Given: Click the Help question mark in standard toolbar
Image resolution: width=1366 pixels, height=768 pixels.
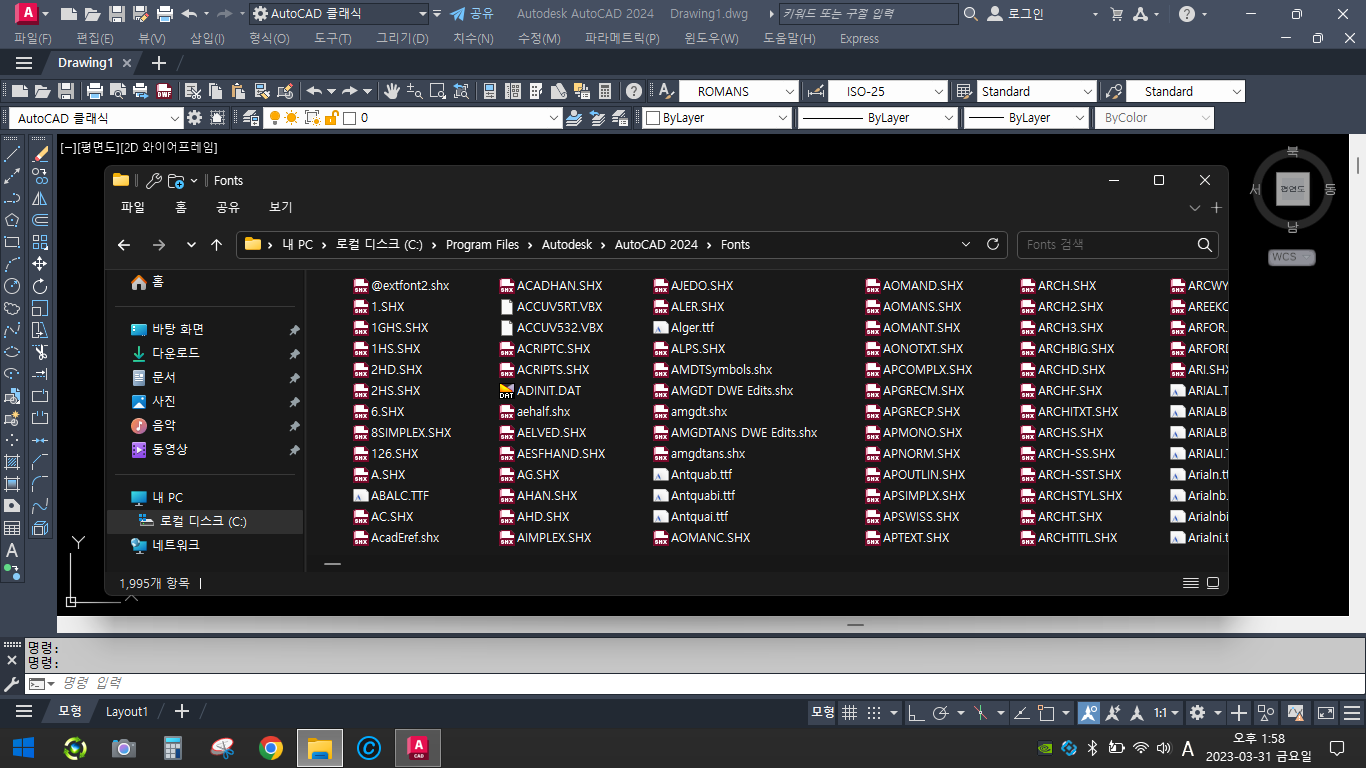Looking at the screenshot, I should pos(634,91).
